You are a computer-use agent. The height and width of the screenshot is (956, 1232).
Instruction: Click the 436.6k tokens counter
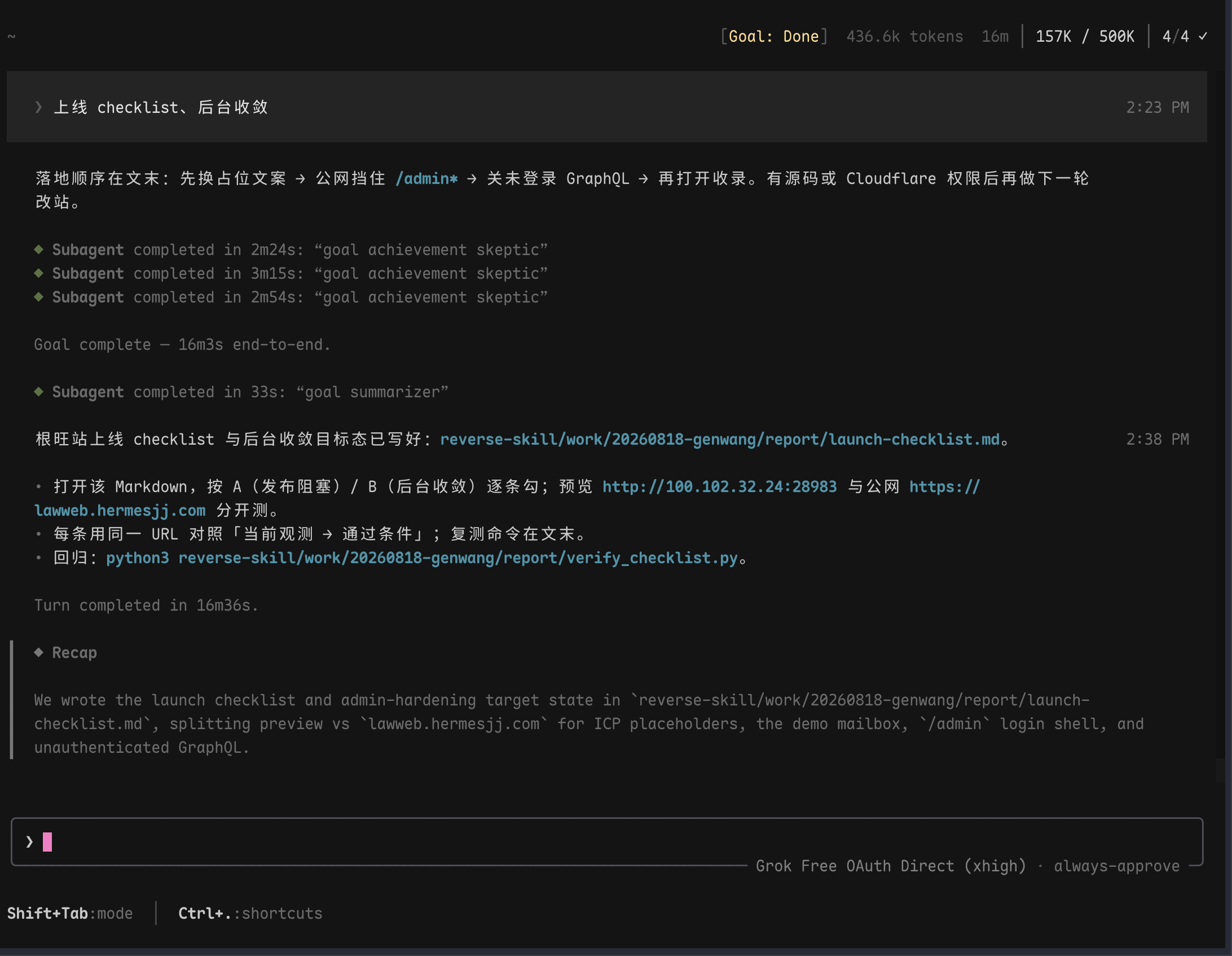[905, 37]
